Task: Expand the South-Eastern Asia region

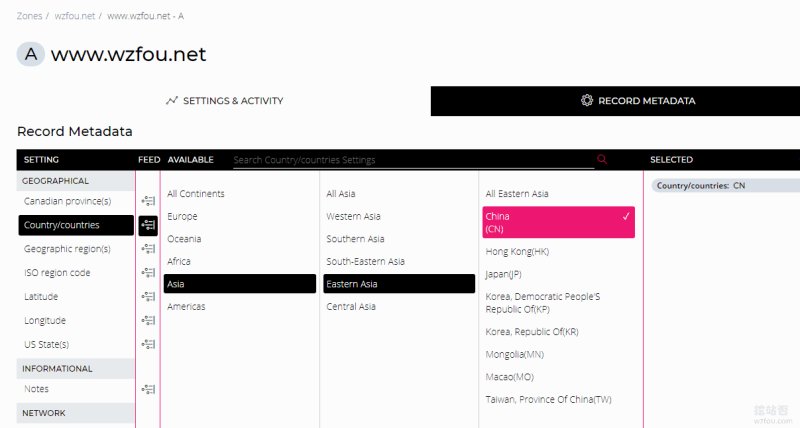Action: (x=365, y=262)
